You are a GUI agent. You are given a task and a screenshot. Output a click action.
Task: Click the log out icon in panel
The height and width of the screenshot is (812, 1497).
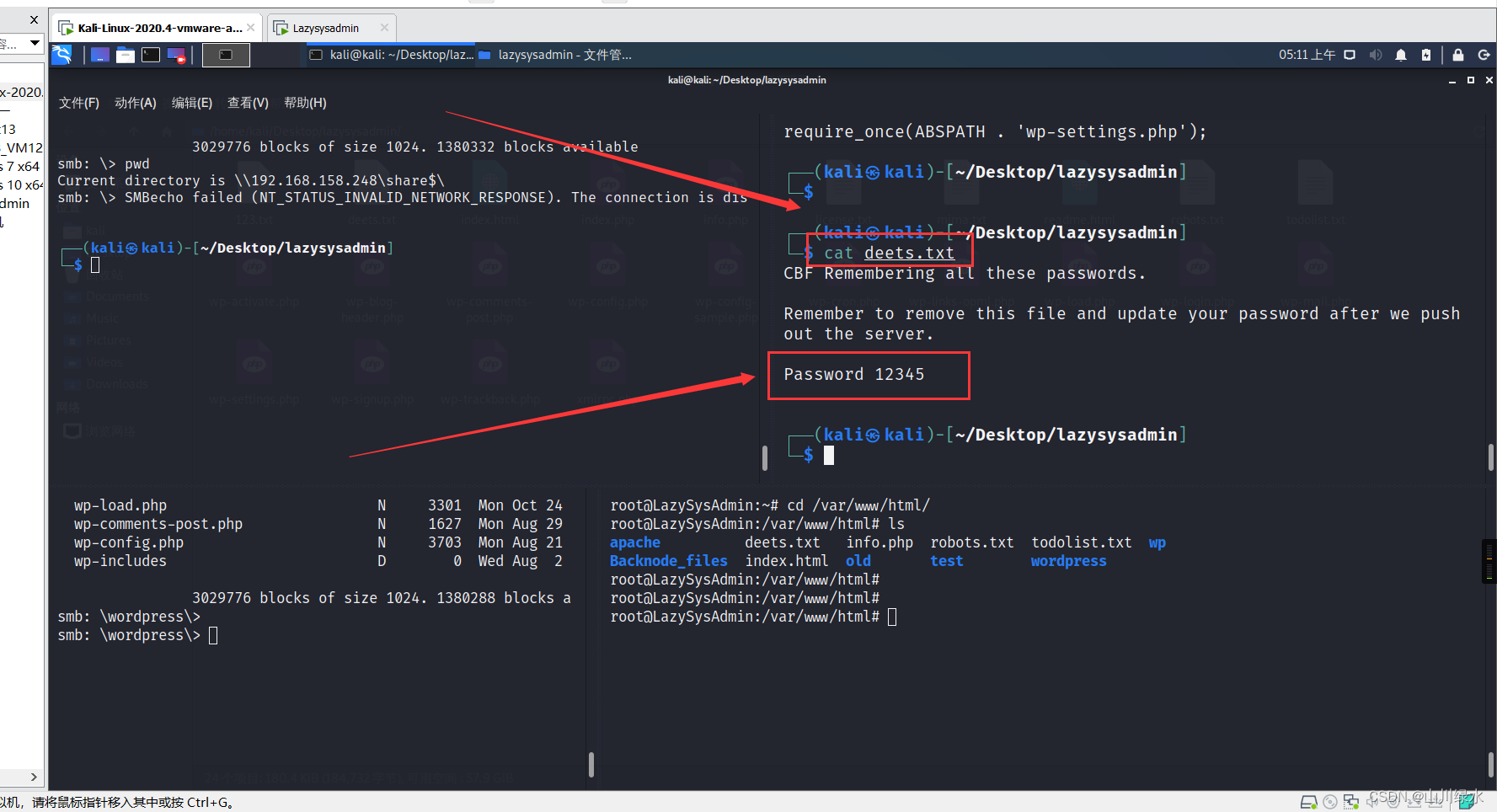(x=1484, y=55)
